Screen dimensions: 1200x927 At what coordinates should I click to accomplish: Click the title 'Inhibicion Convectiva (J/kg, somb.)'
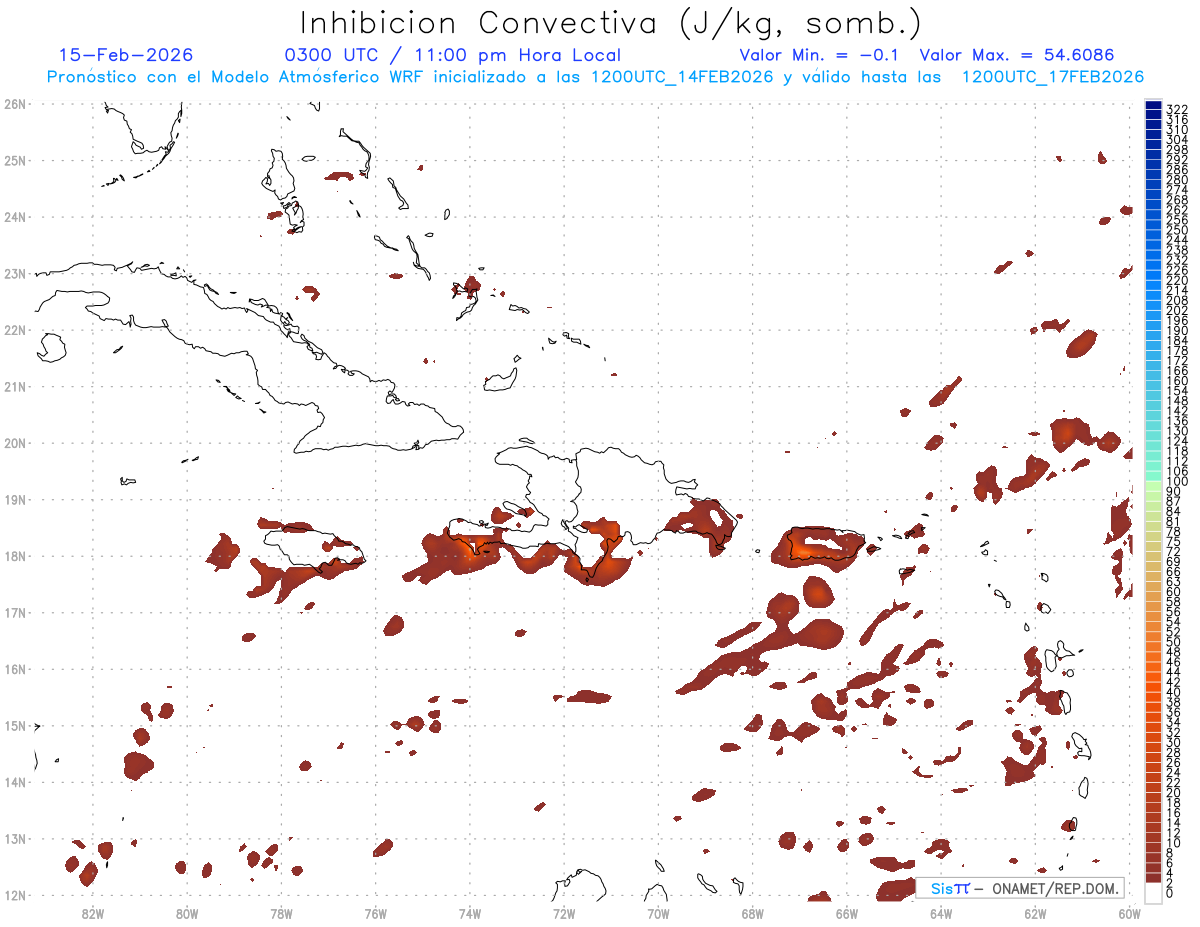tap(610, 23)
